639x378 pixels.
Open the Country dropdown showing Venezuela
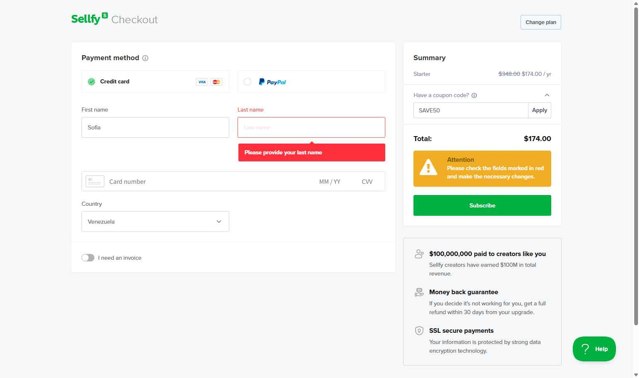155,221
